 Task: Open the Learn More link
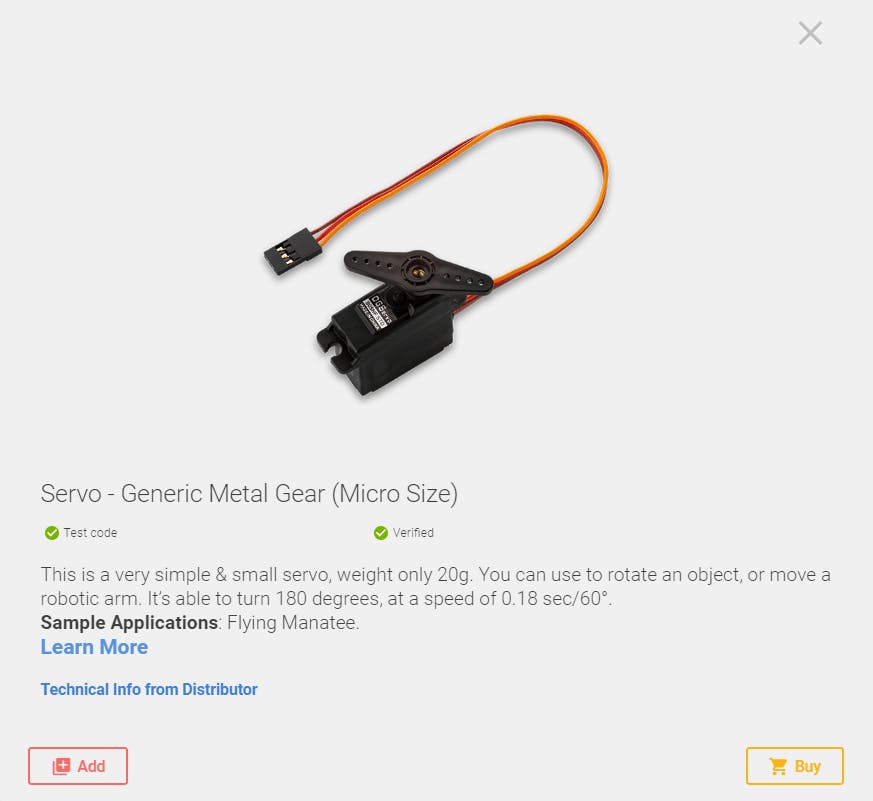coord(94,647)
